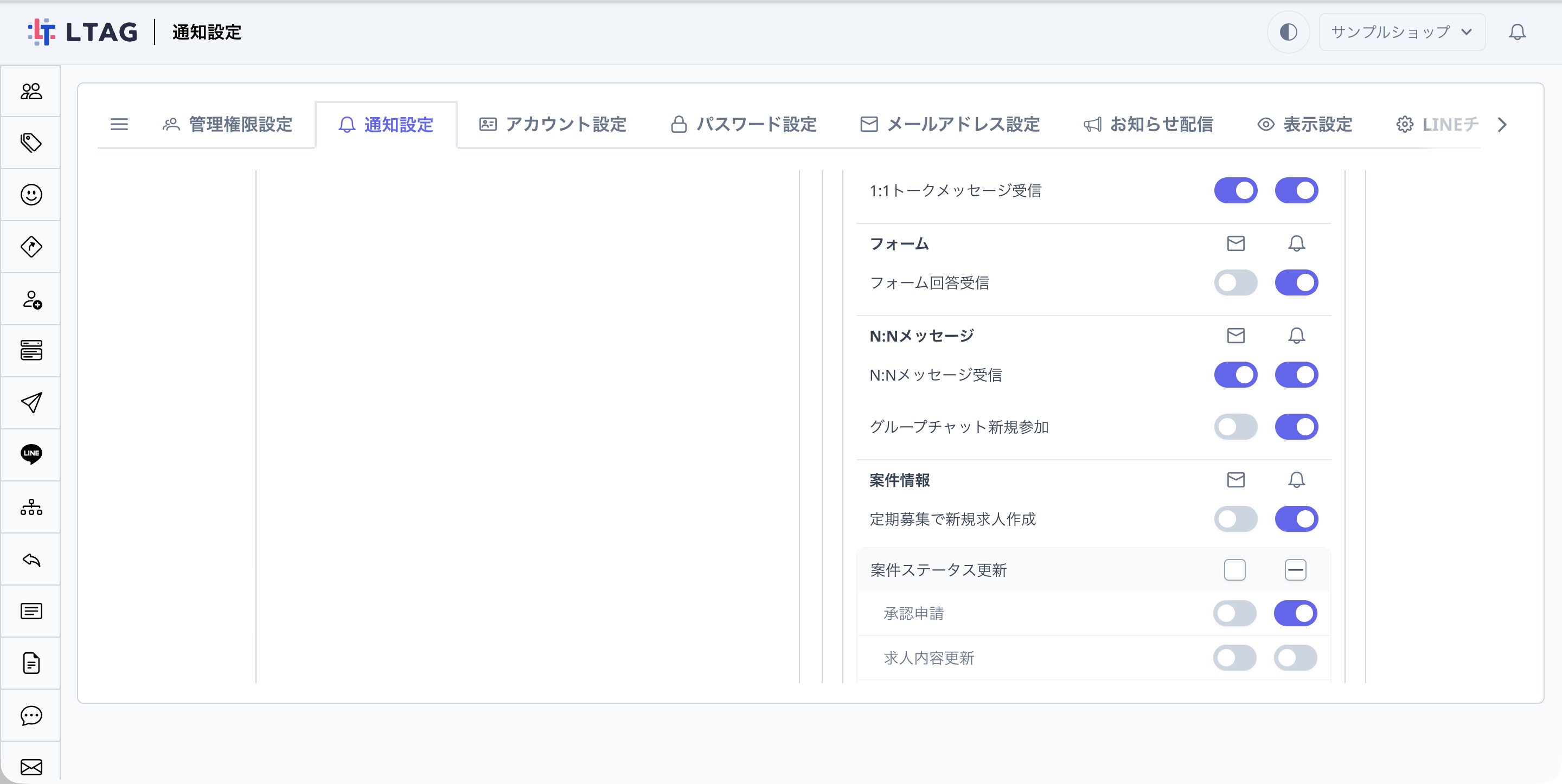Image resolution: width=1562 pixels, height=784 pixels.
Task: Switch to お知らせ配信 tab
Action: (1148, 124)
